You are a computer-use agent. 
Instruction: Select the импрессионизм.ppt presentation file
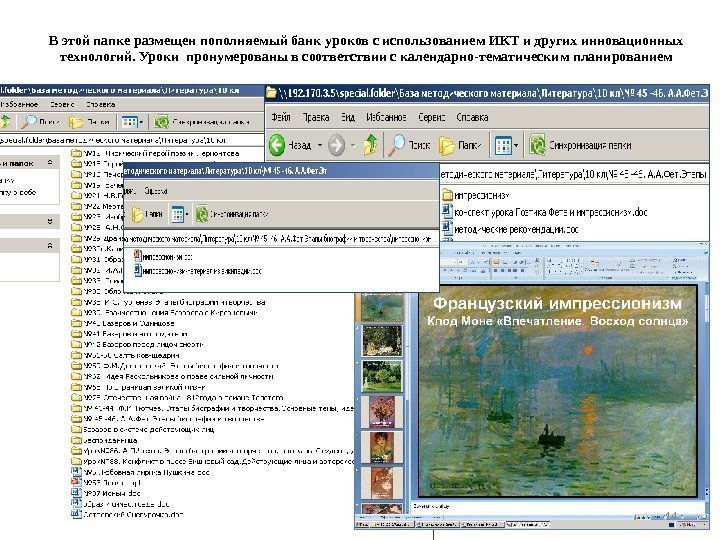(x=163, y=256)
